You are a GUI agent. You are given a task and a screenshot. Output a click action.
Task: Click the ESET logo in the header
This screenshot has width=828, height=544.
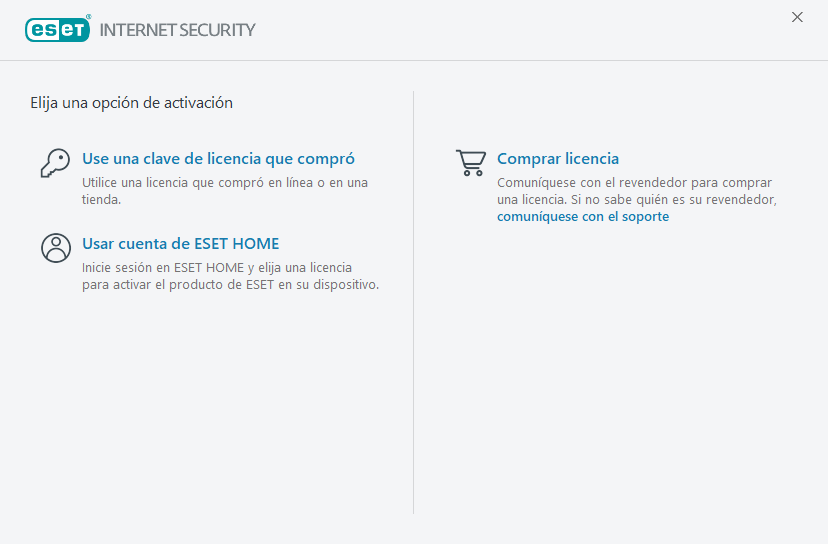coord(57,30)
